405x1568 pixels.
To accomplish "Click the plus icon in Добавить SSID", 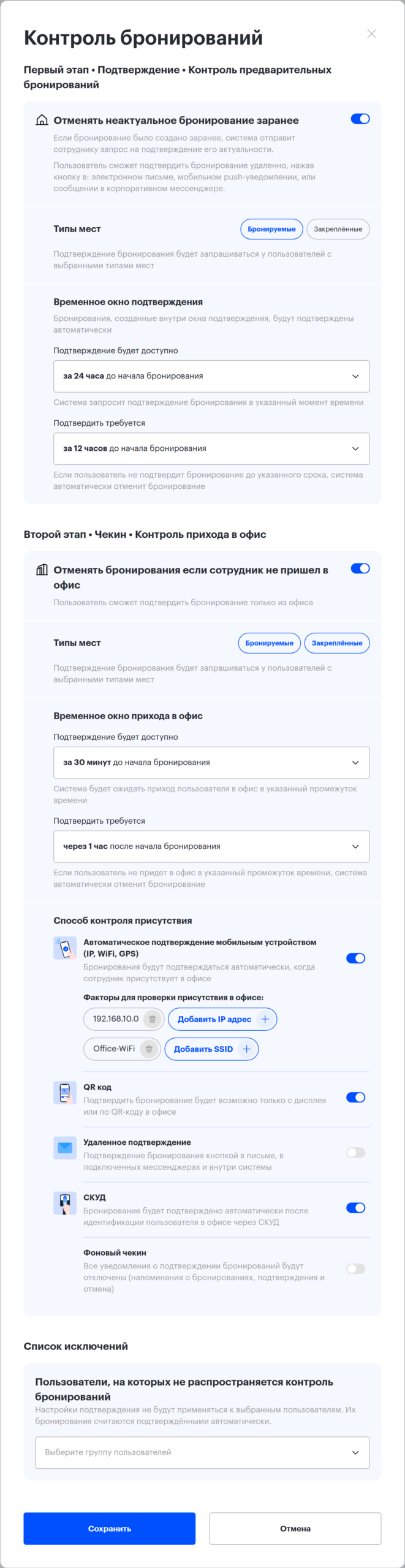I will [247, 1049].
